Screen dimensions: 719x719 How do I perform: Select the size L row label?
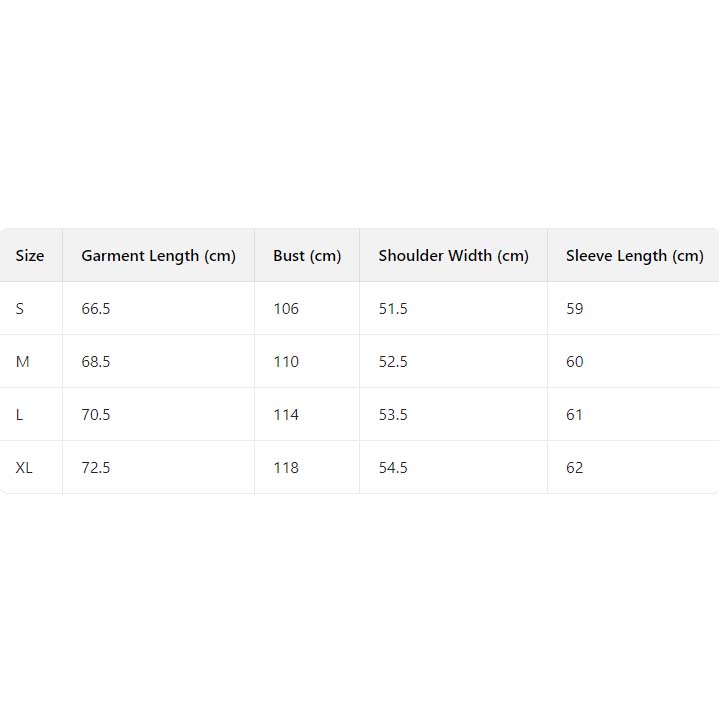pos(20,415)
